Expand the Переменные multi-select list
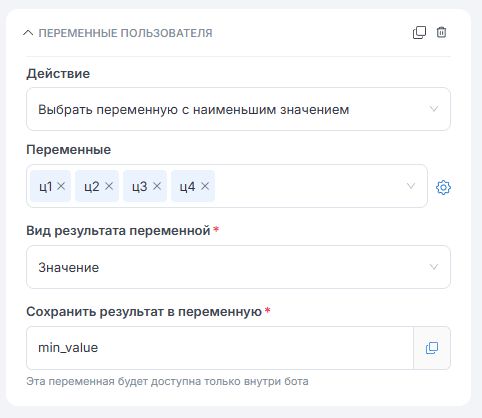The width and height of the screenshot is (482, 418). coord(411,186)
